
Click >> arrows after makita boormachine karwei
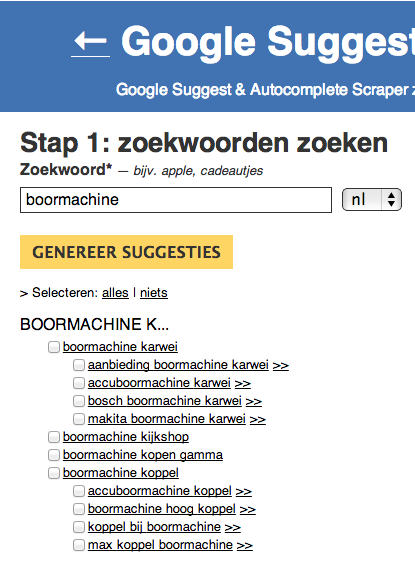coord(258,419)
